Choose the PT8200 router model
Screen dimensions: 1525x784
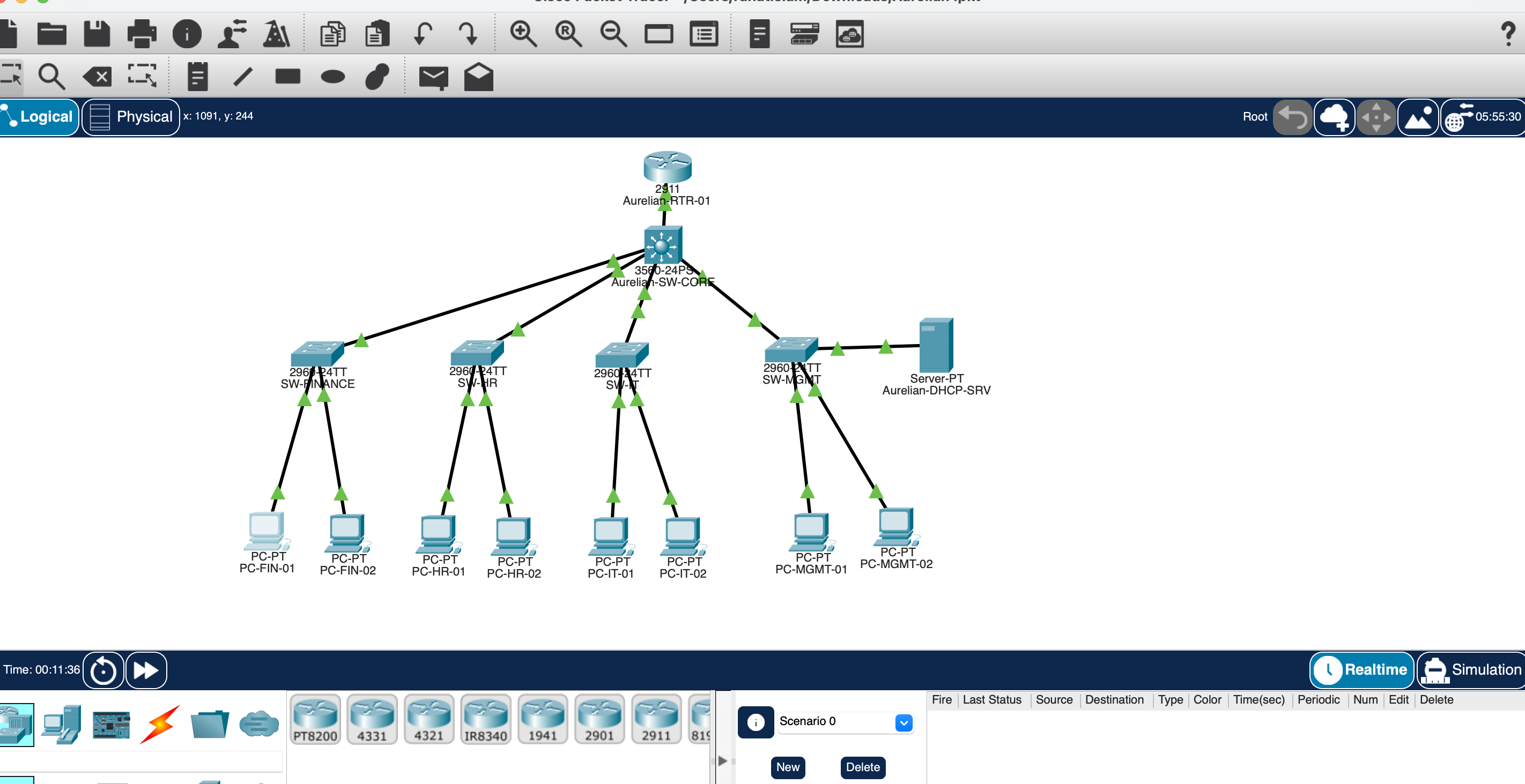[x=315, y=719]
